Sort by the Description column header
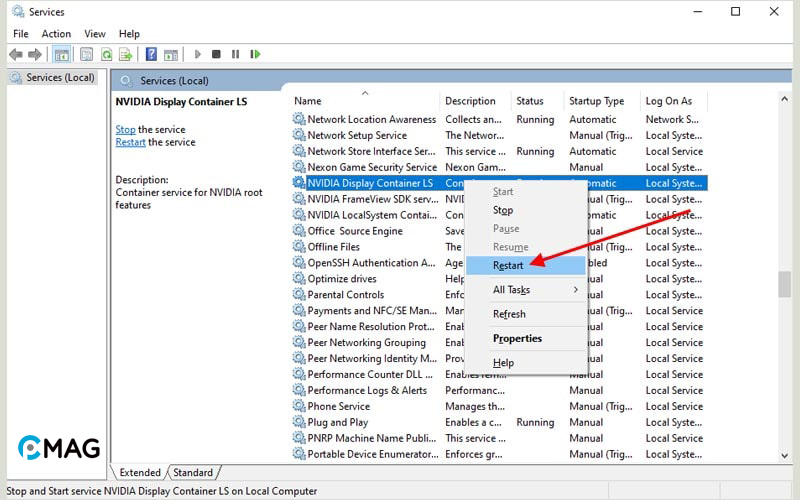The image size is (800, 500). (x=474, y=101)
